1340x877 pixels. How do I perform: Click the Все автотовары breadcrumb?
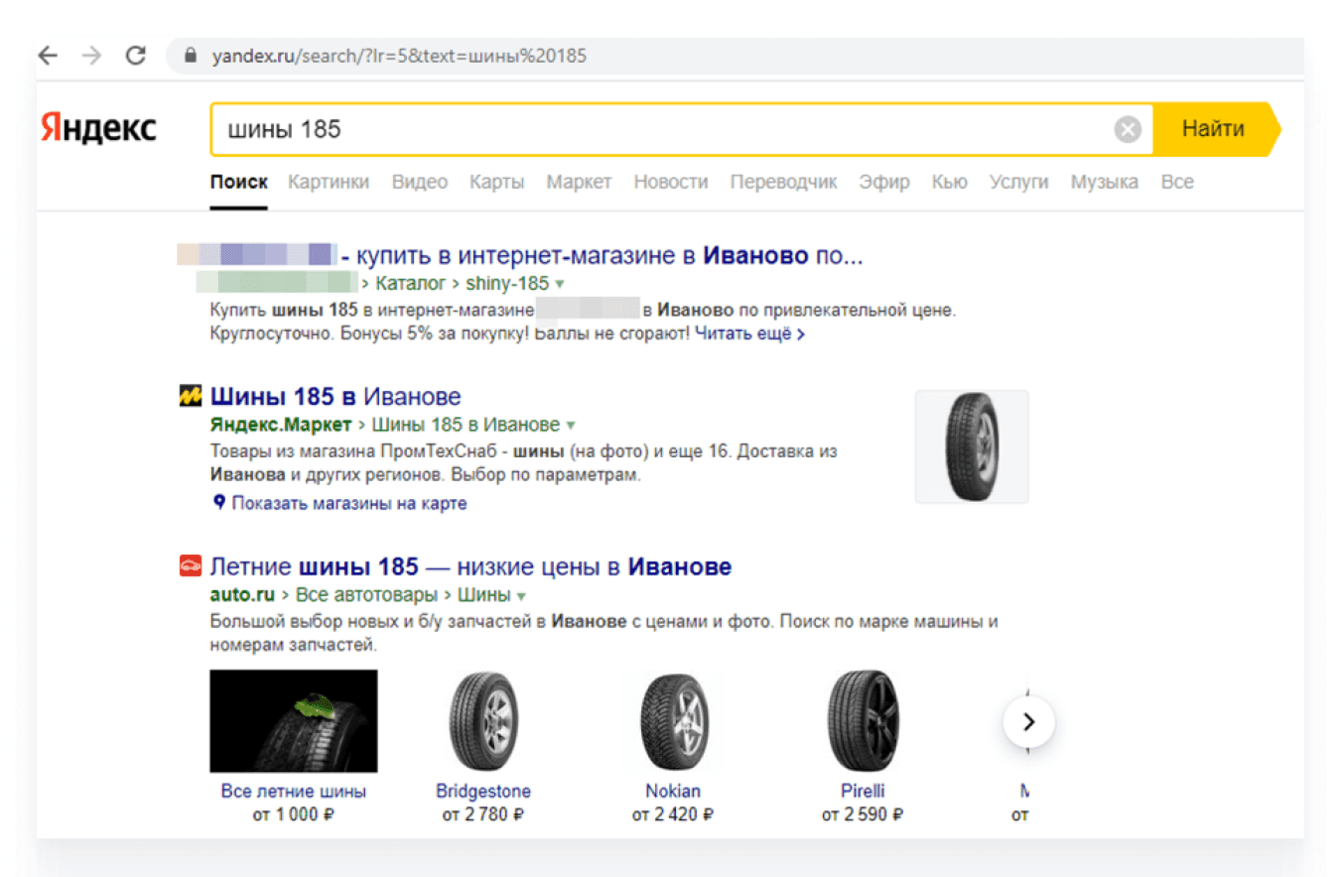[367, 595]
